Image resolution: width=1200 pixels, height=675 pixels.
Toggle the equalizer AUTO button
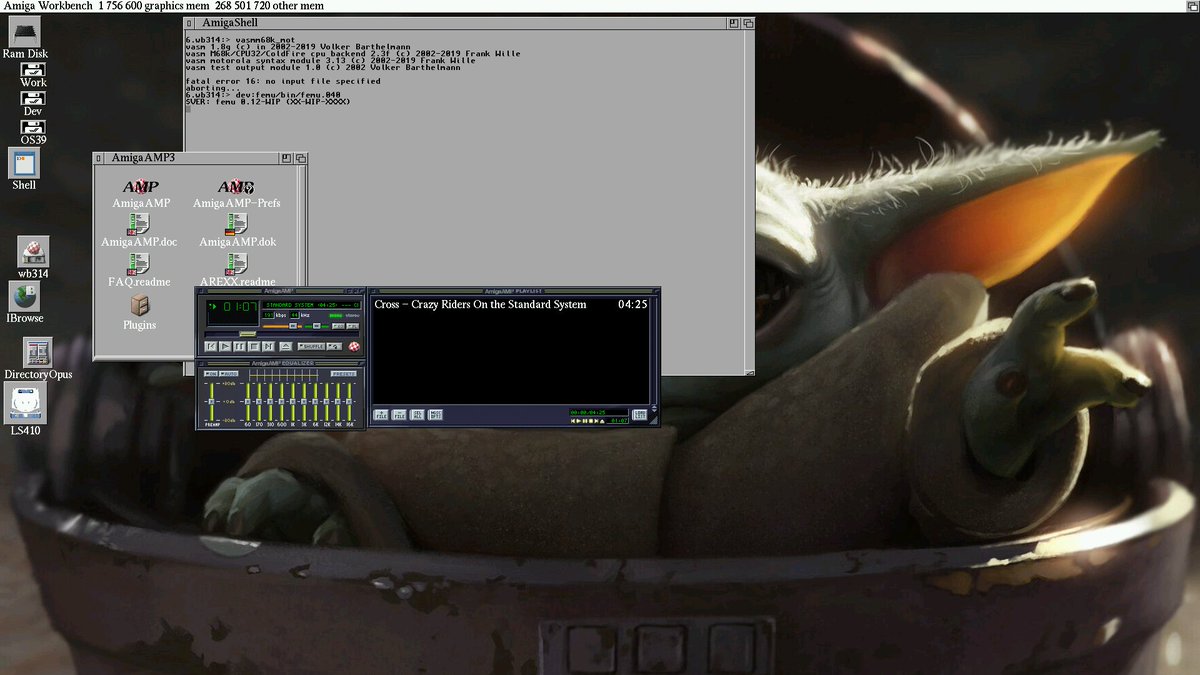click(229, 374)
